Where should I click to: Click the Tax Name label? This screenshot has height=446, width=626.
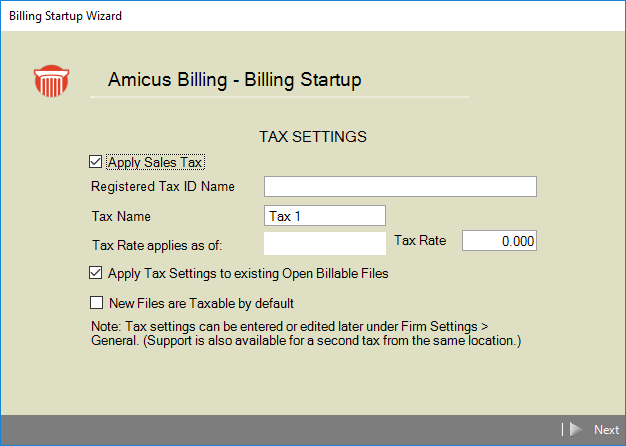121,216
